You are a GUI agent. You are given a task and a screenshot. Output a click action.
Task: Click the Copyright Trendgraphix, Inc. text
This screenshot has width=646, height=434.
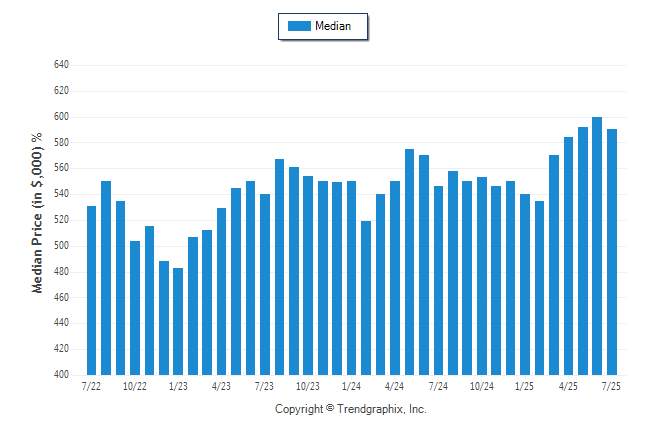[351, 409]
